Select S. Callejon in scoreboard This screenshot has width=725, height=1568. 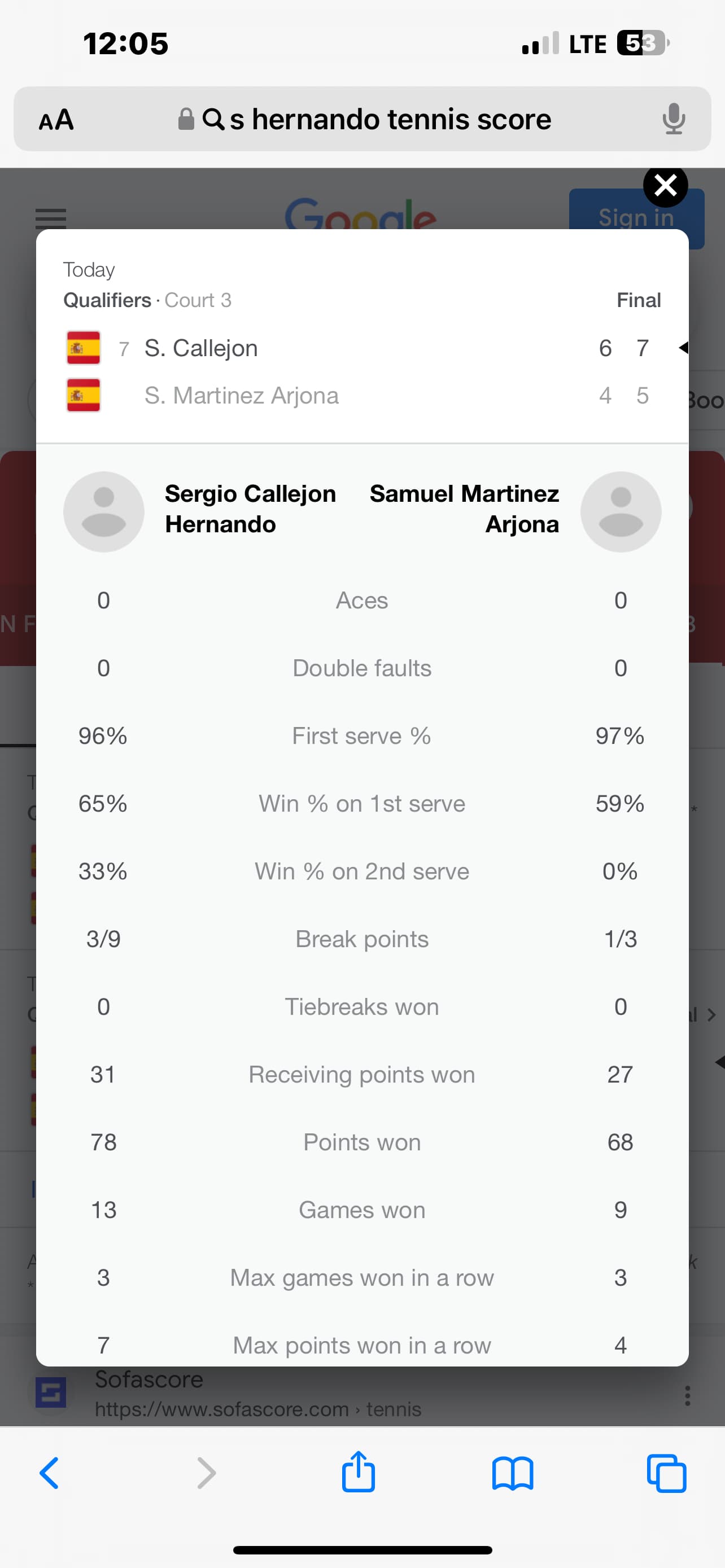201,348
